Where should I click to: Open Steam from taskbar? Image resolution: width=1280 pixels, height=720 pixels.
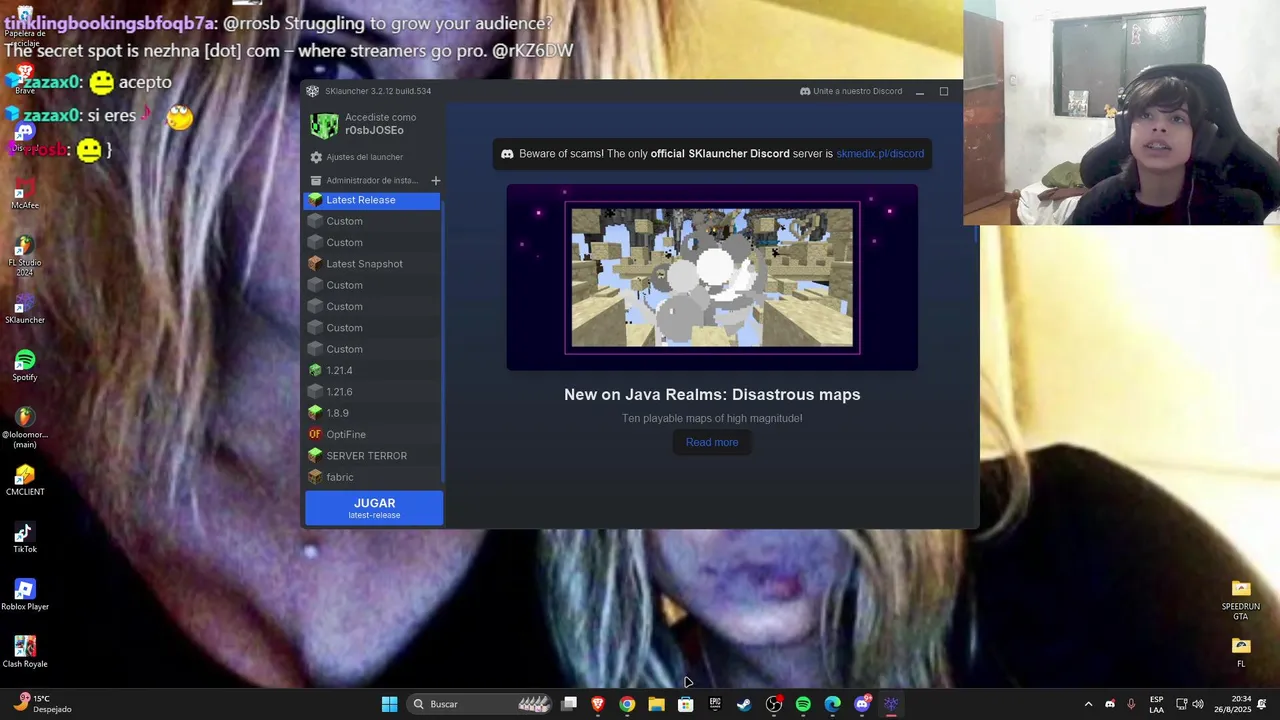coord(744,704)
